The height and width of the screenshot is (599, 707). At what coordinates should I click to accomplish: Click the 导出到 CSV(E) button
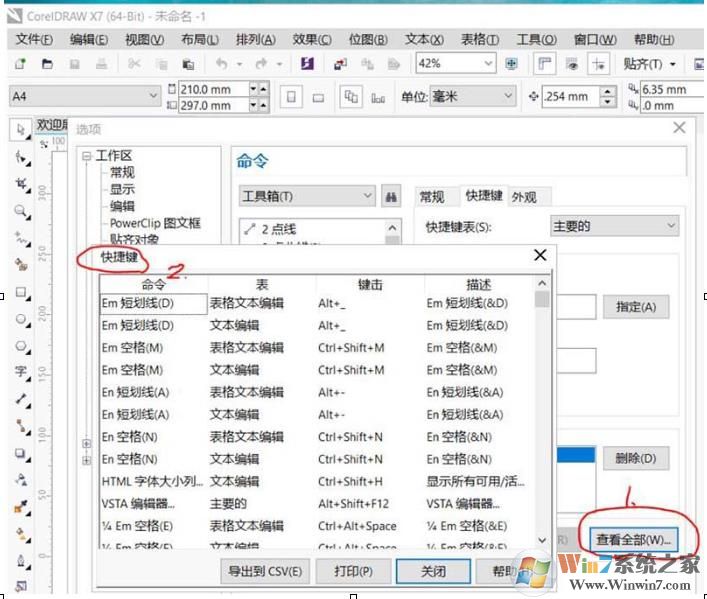click(x=265, y=571)
